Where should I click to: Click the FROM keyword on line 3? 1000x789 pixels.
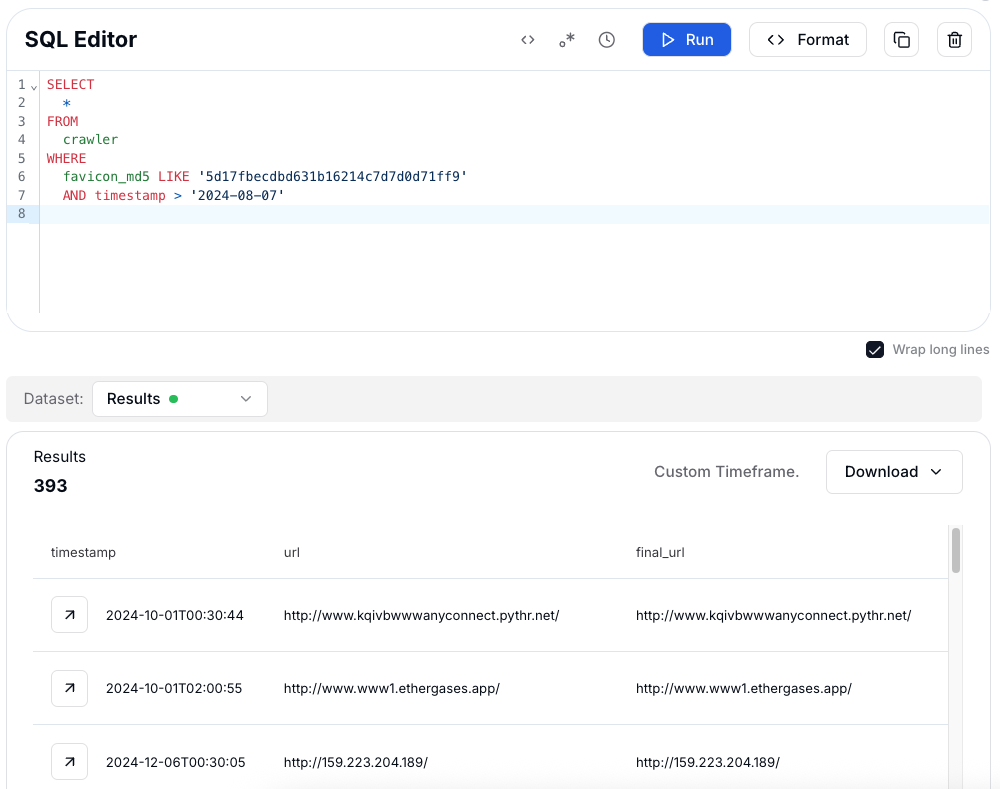62,121
